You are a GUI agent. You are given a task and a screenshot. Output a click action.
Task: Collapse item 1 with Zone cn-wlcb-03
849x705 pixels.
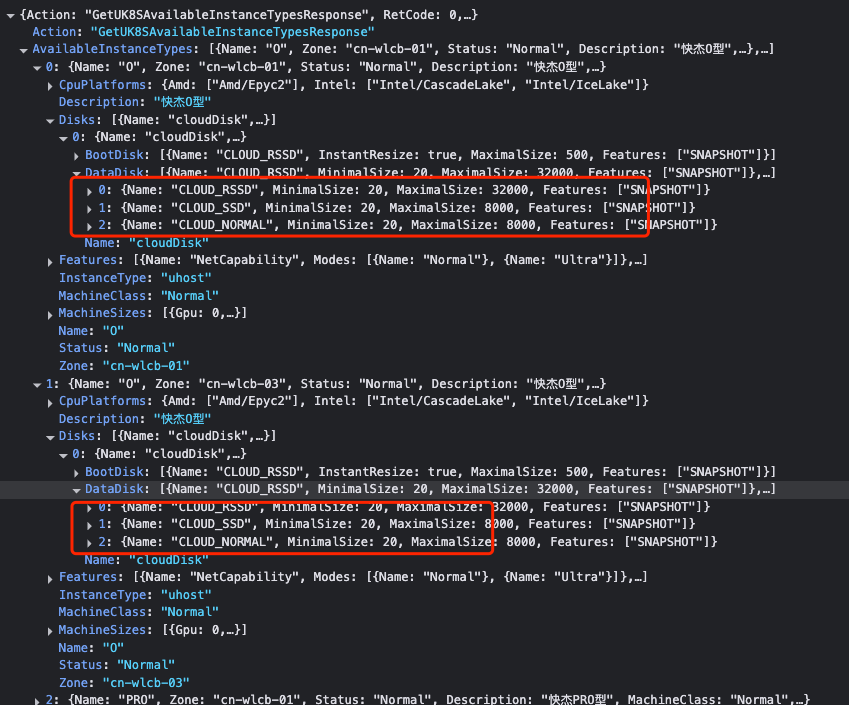point(37,385)
